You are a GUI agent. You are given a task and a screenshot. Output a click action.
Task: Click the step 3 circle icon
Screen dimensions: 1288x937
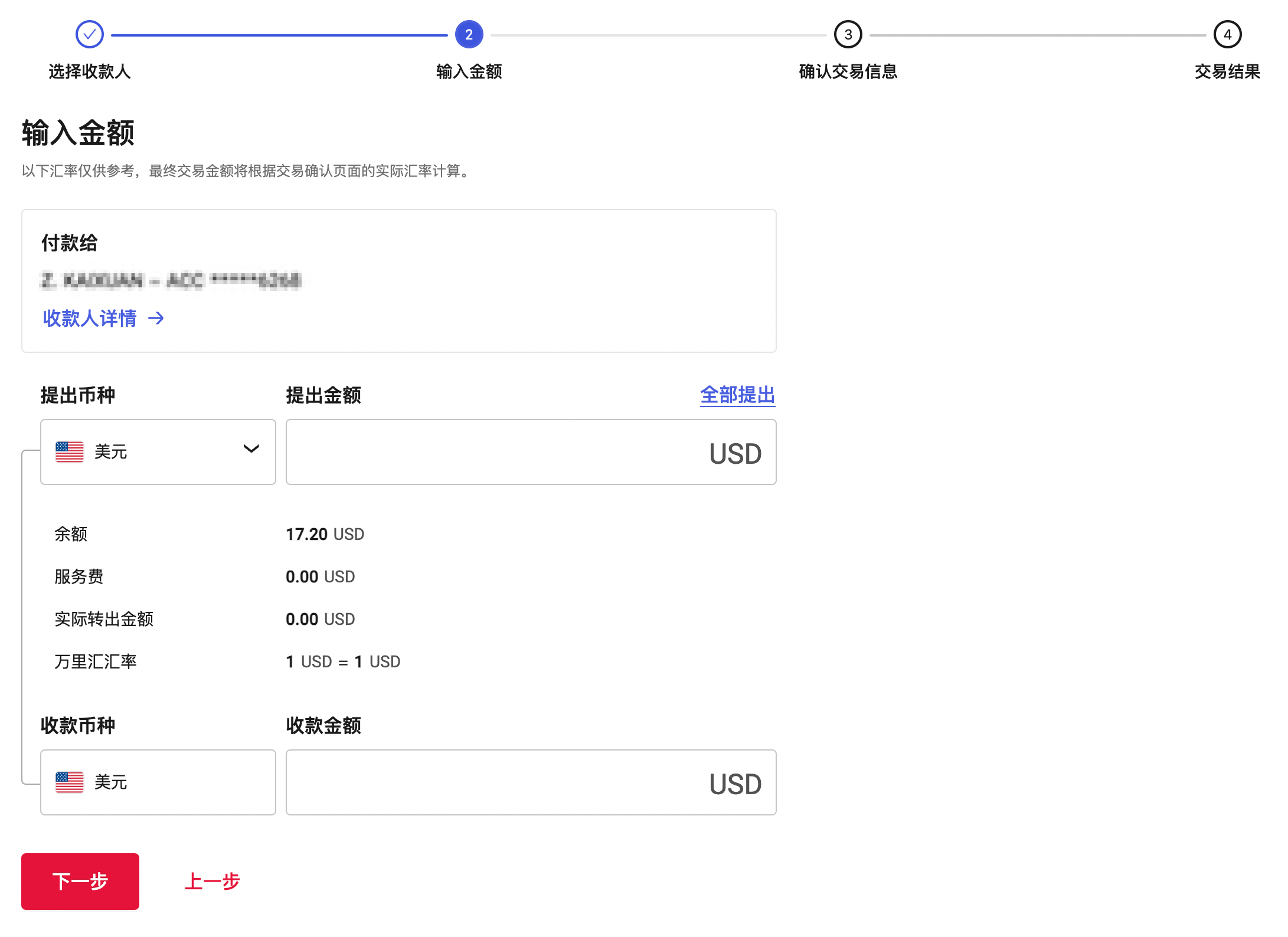point(848,34)
